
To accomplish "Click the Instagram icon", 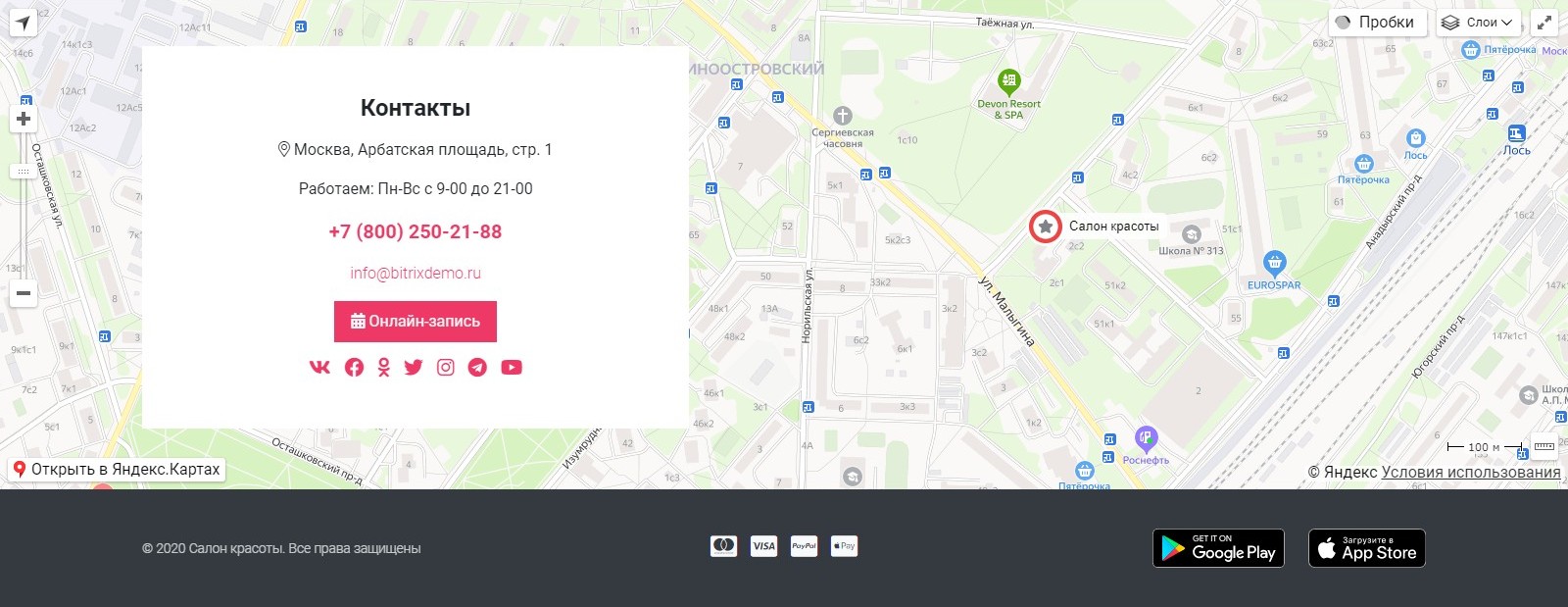I will pos(446,367).
